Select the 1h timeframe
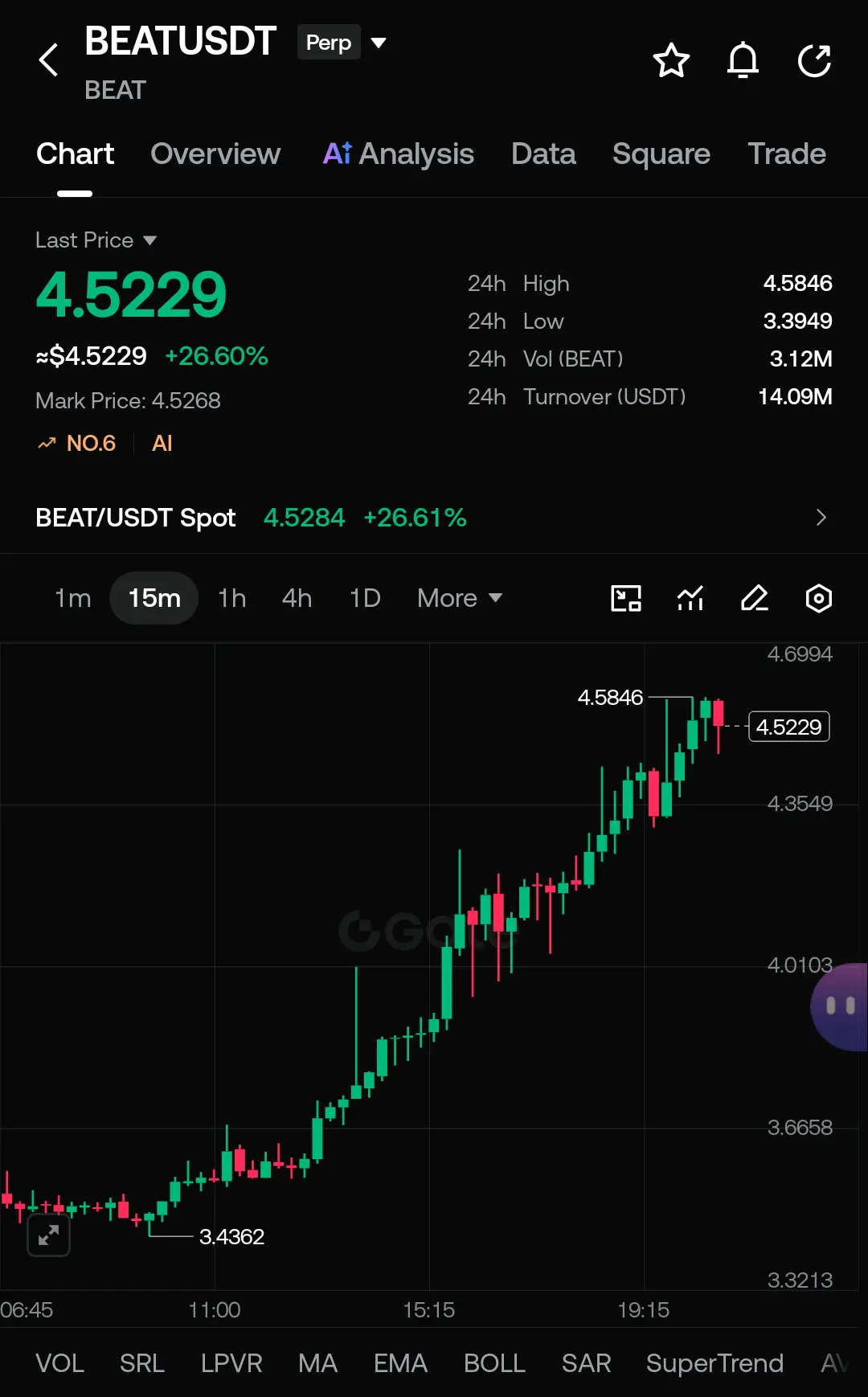868x1397 pixels. pyautogui.click(x=232, y=598)
